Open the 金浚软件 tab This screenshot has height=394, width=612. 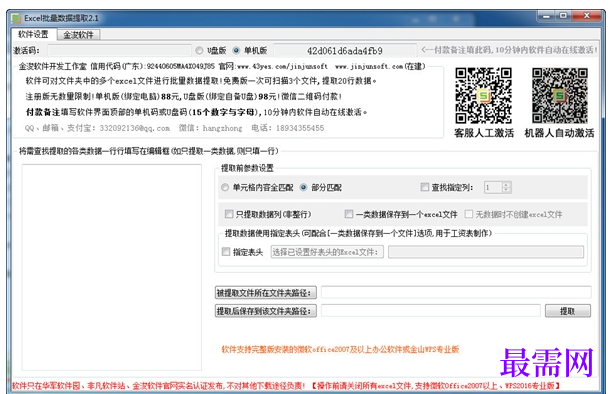point(78,35)
